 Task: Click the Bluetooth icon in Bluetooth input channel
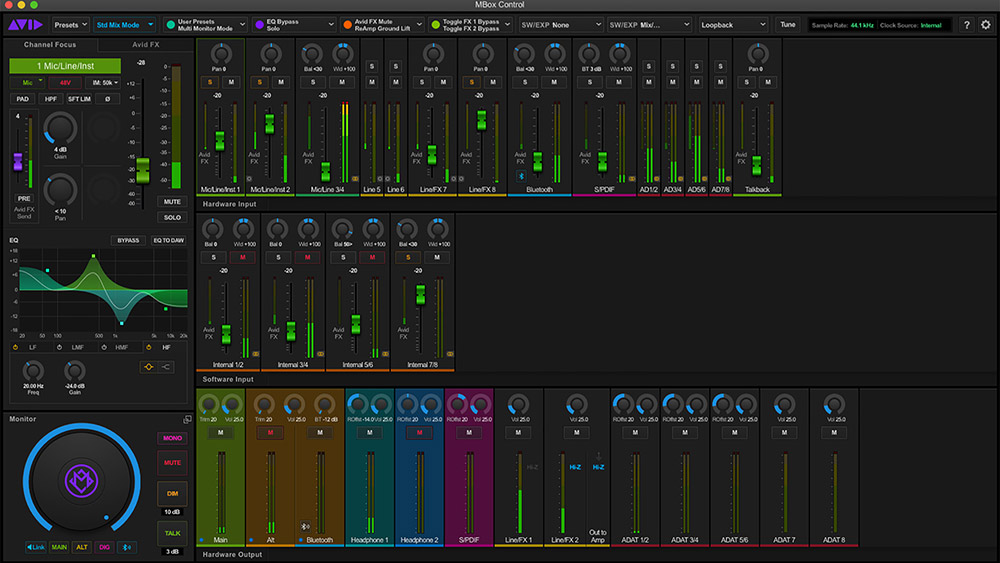520,176
